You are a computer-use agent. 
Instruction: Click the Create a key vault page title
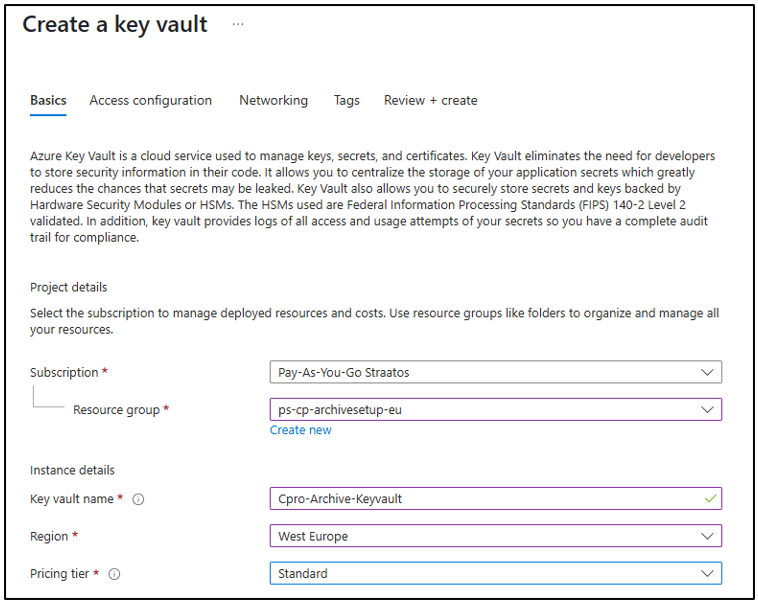(115, 25)
